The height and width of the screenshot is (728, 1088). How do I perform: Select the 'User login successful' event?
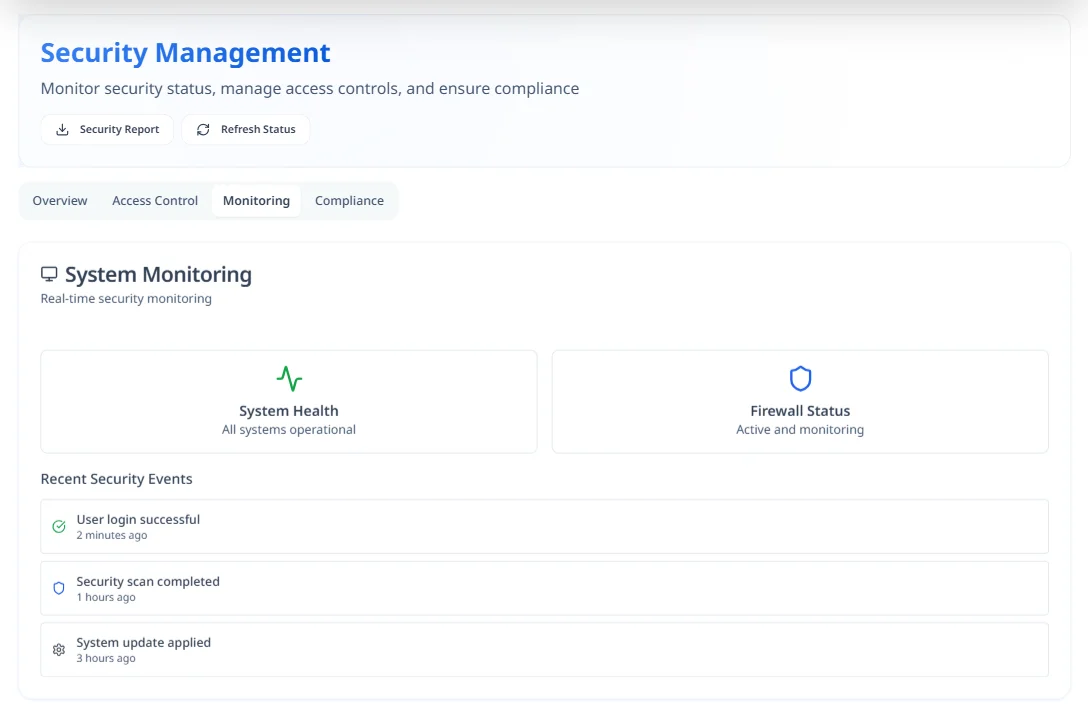[x=544, y=527]
